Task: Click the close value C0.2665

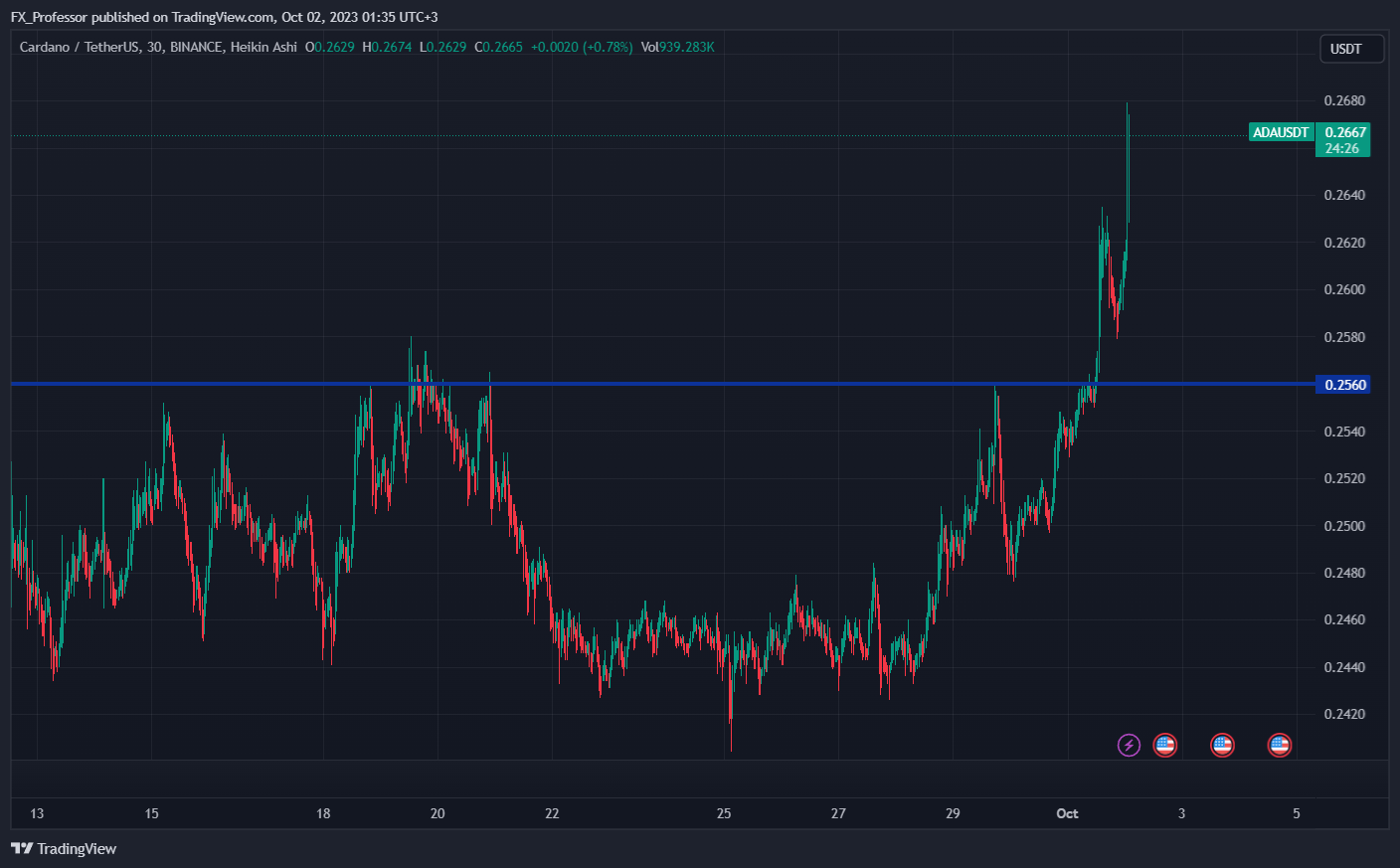Action: (x=498, y=47)
